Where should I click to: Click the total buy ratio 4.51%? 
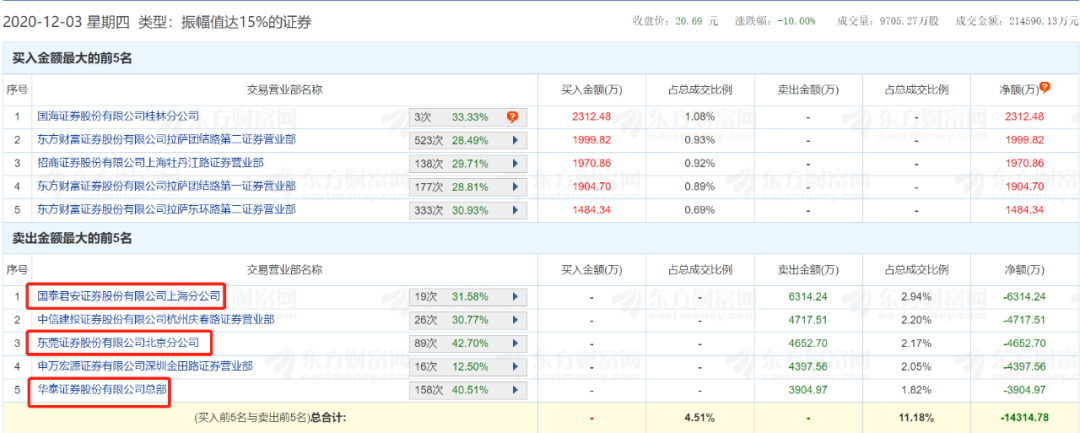700,417
